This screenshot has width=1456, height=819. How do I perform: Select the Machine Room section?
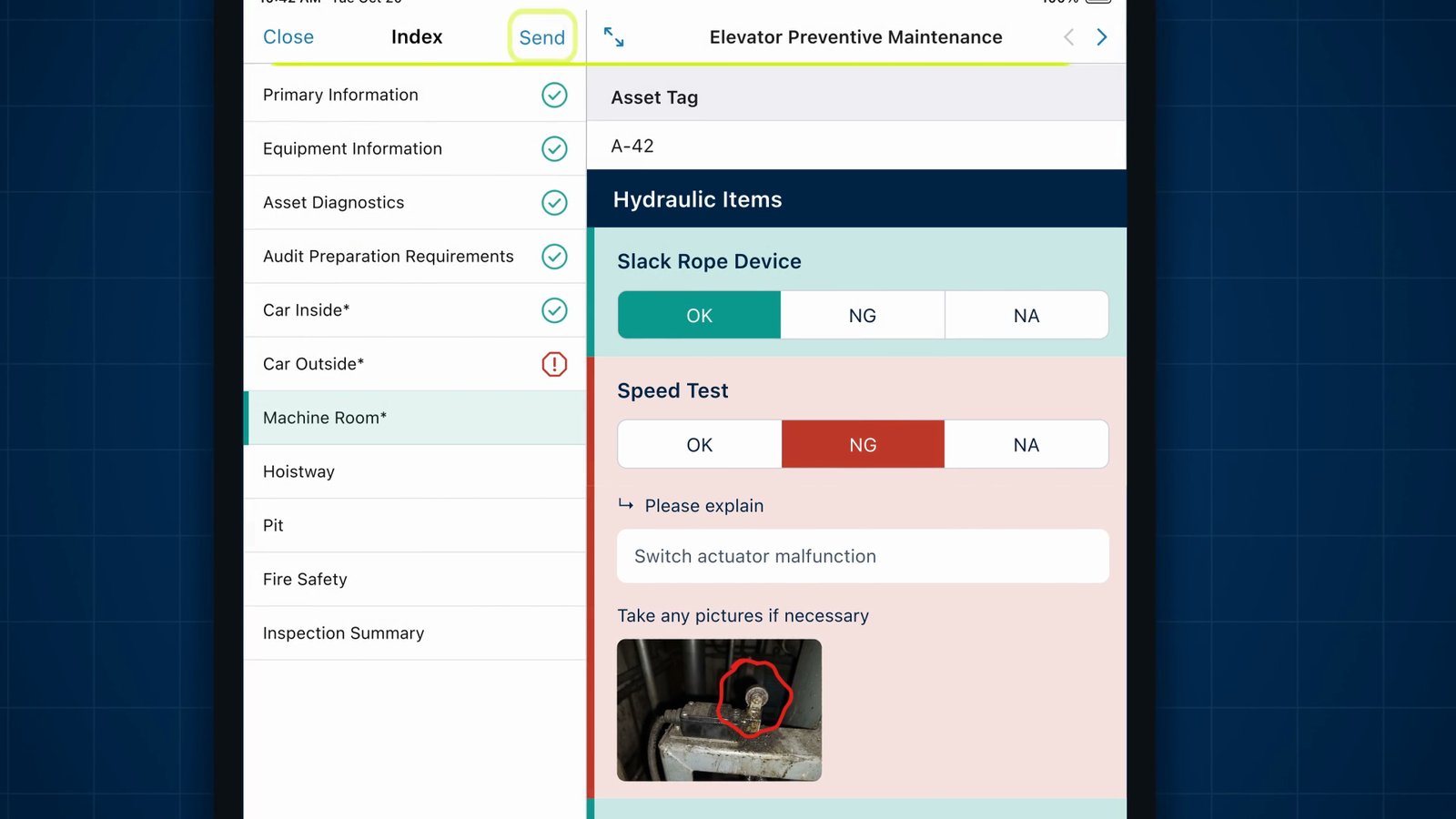tap(415, 418)
